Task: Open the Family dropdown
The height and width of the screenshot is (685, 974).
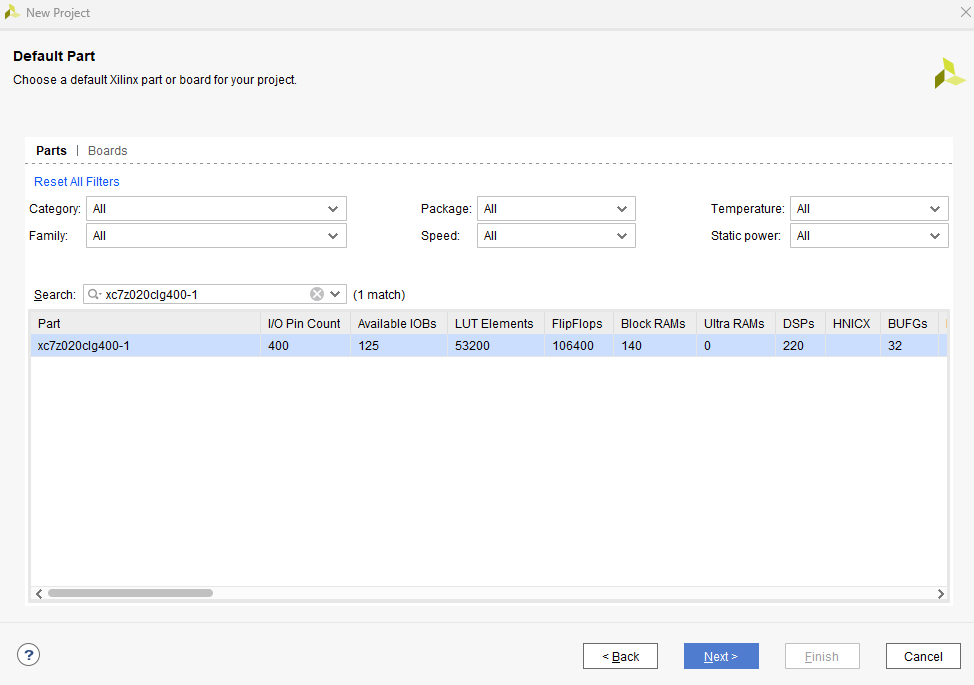Action: coord(216,236)
